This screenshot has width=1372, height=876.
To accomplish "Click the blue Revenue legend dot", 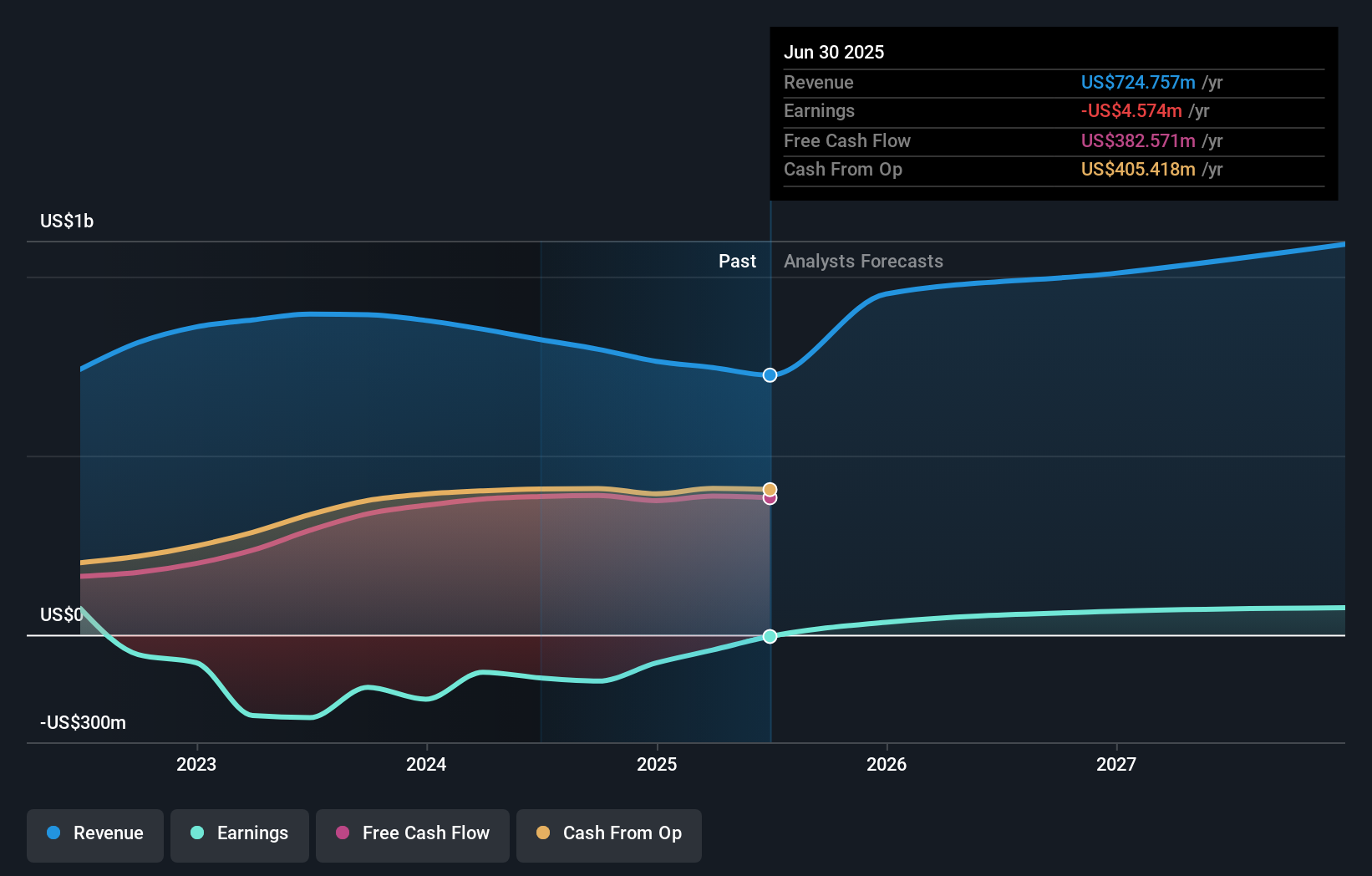I will [x=53, y=833].
